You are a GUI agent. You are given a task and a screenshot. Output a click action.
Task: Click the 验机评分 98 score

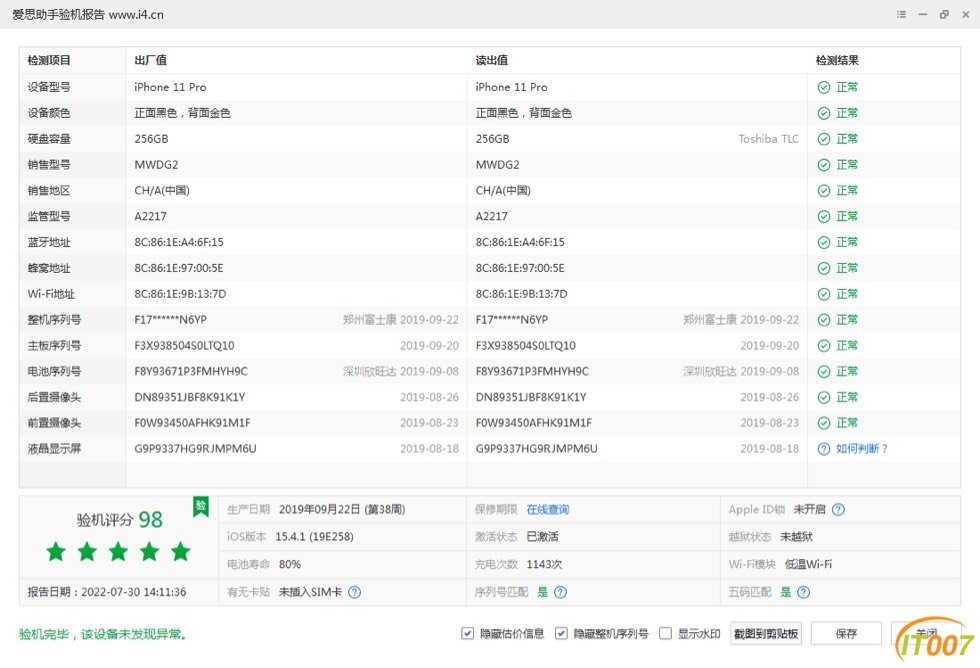coord(119,519)
